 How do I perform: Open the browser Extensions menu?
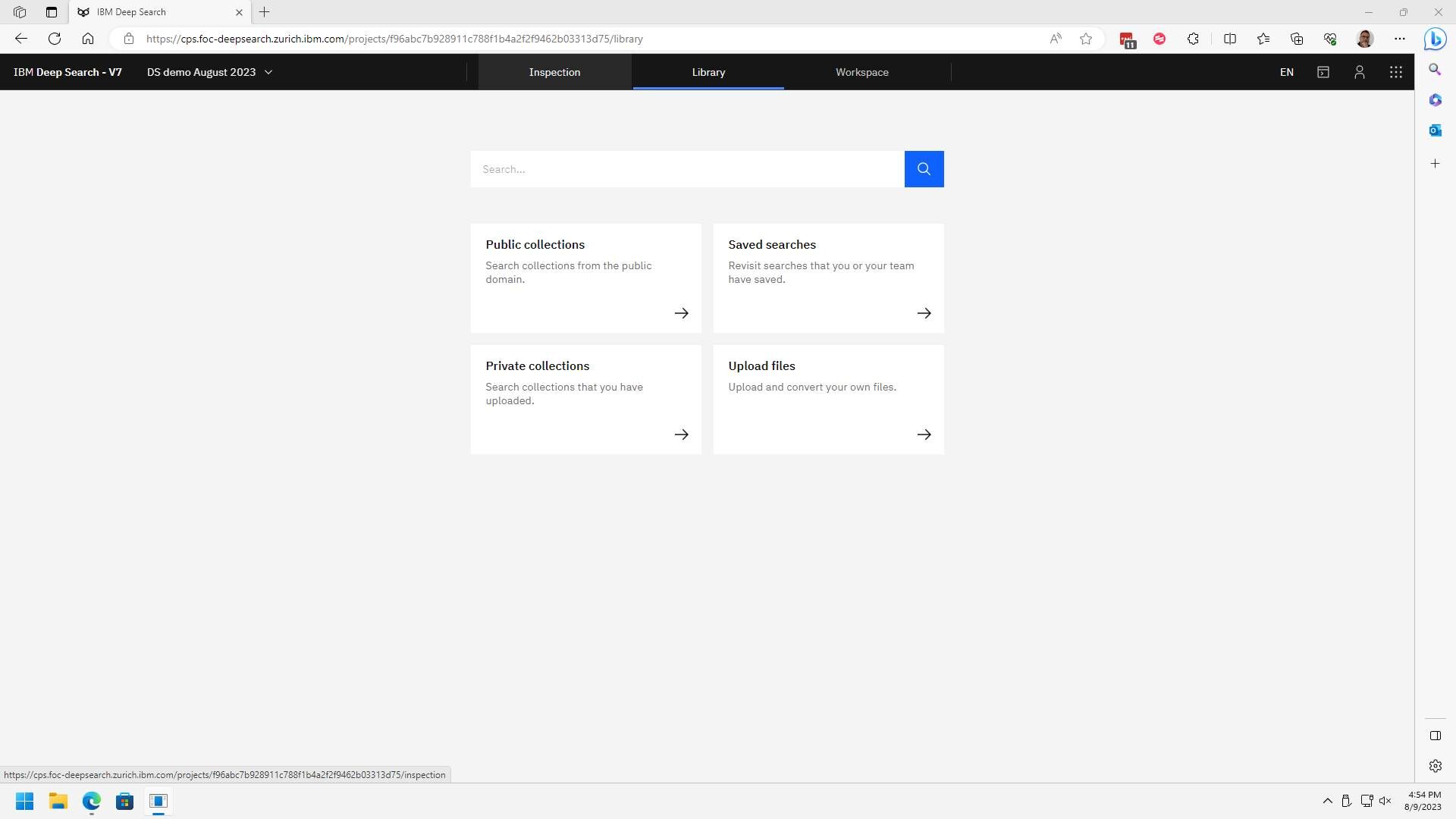[1193, 39]
